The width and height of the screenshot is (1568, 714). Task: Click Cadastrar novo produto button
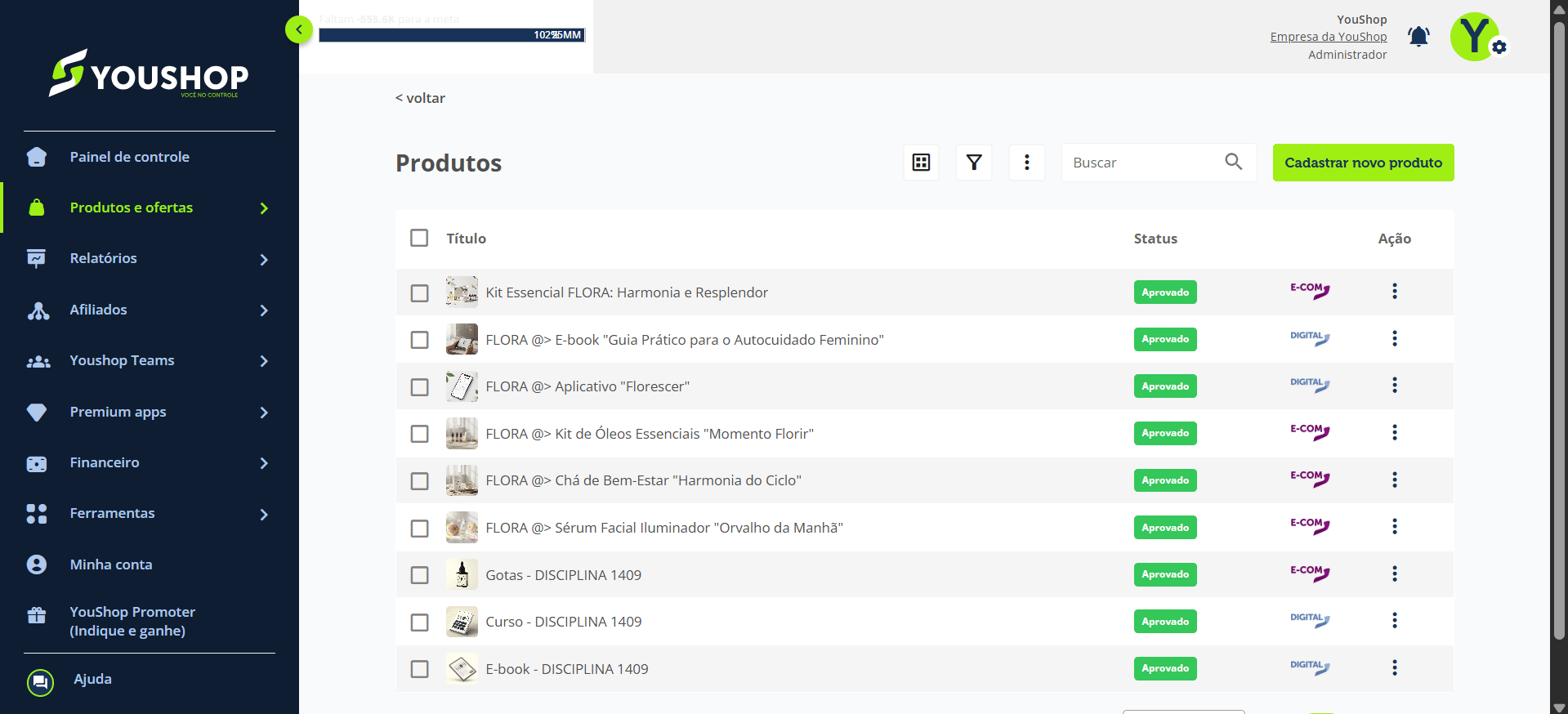(1363, 163)
